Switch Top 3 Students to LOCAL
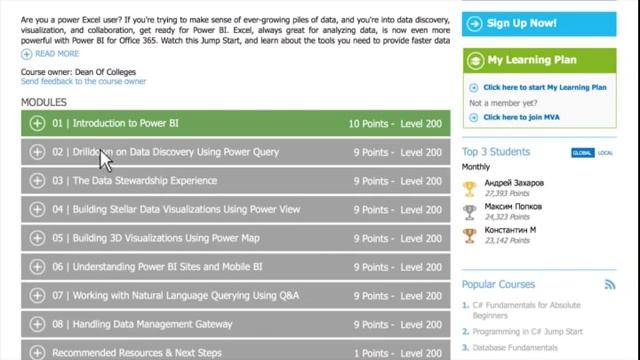Screen dimensions: 640x360 click(605, 153)
